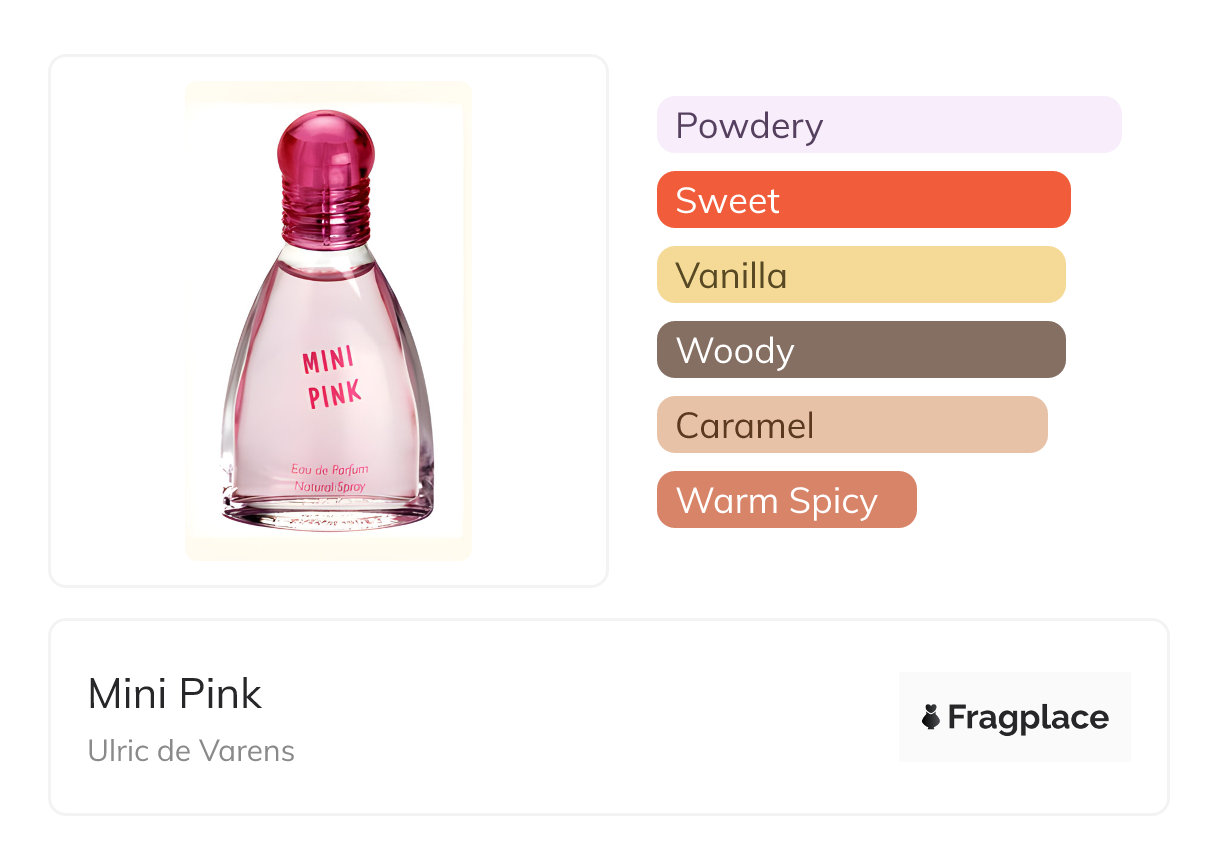
Task: Click the clear glass base of the bottle
Action: click(328, 515)
